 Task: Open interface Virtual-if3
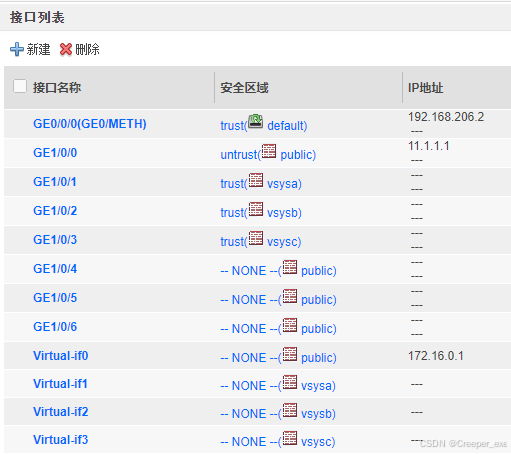(x=61, y=440)
